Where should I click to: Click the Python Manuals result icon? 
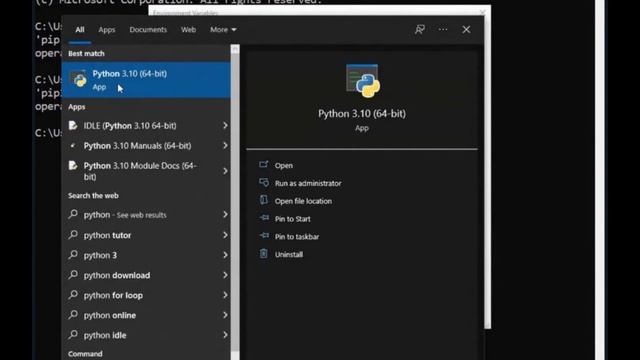[x=73, y=145]
